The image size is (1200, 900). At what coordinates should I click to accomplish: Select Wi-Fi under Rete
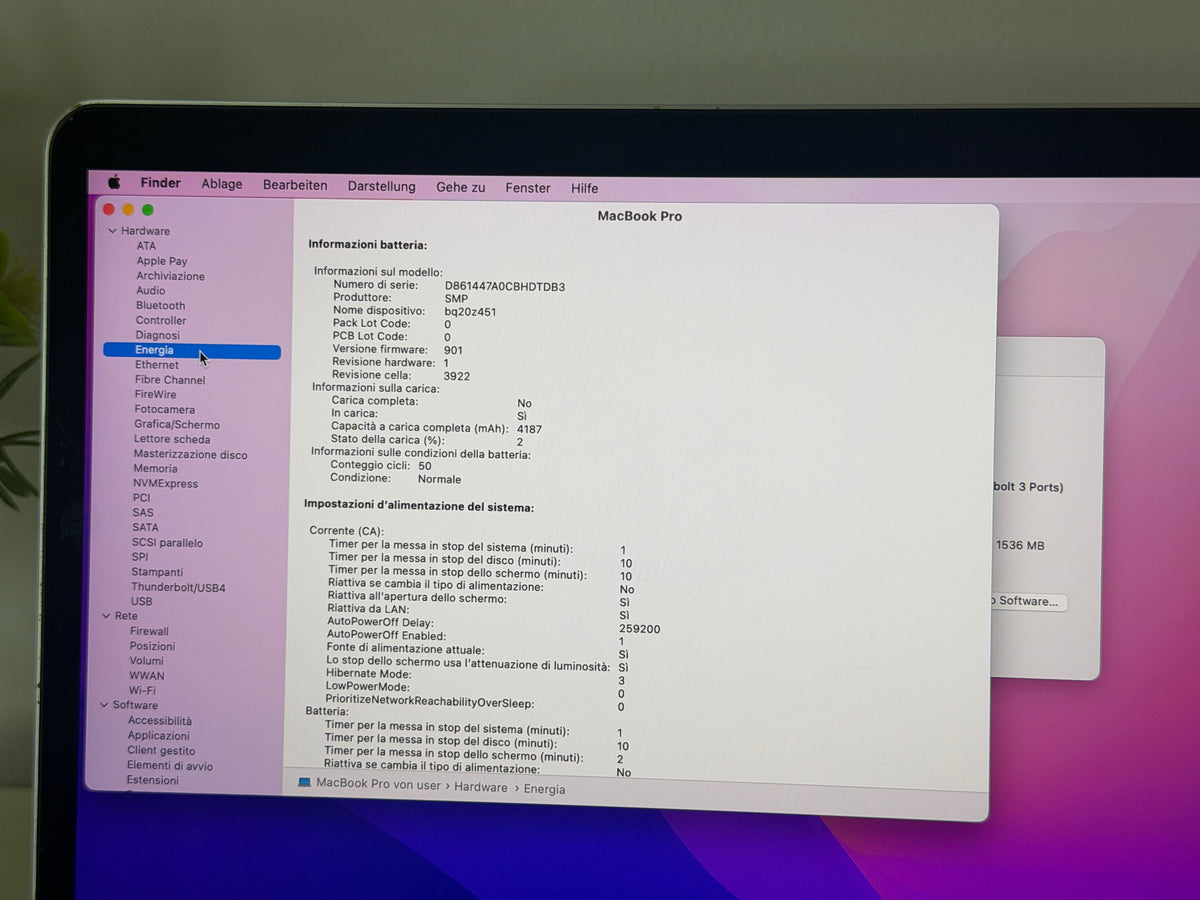click(x=143, y=691)
